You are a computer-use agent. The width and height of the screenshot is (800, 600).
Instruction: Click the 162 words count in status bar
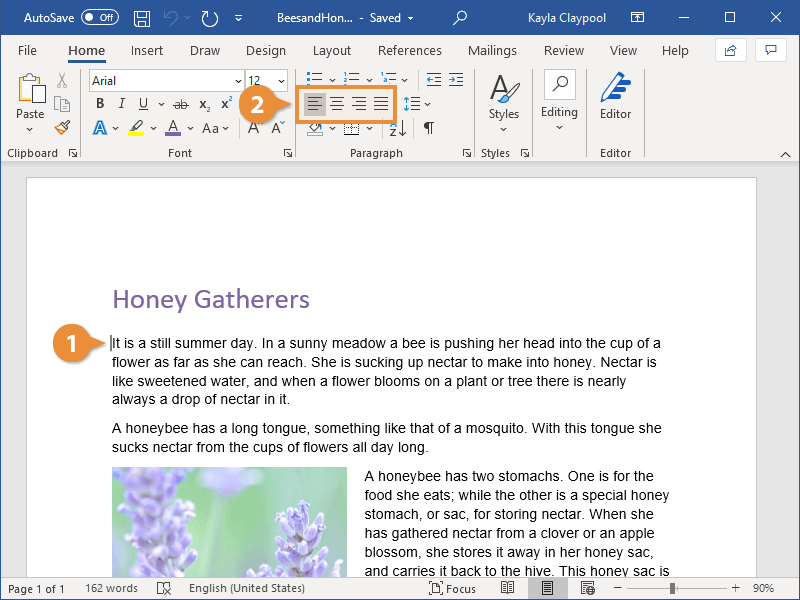[111, 589]
